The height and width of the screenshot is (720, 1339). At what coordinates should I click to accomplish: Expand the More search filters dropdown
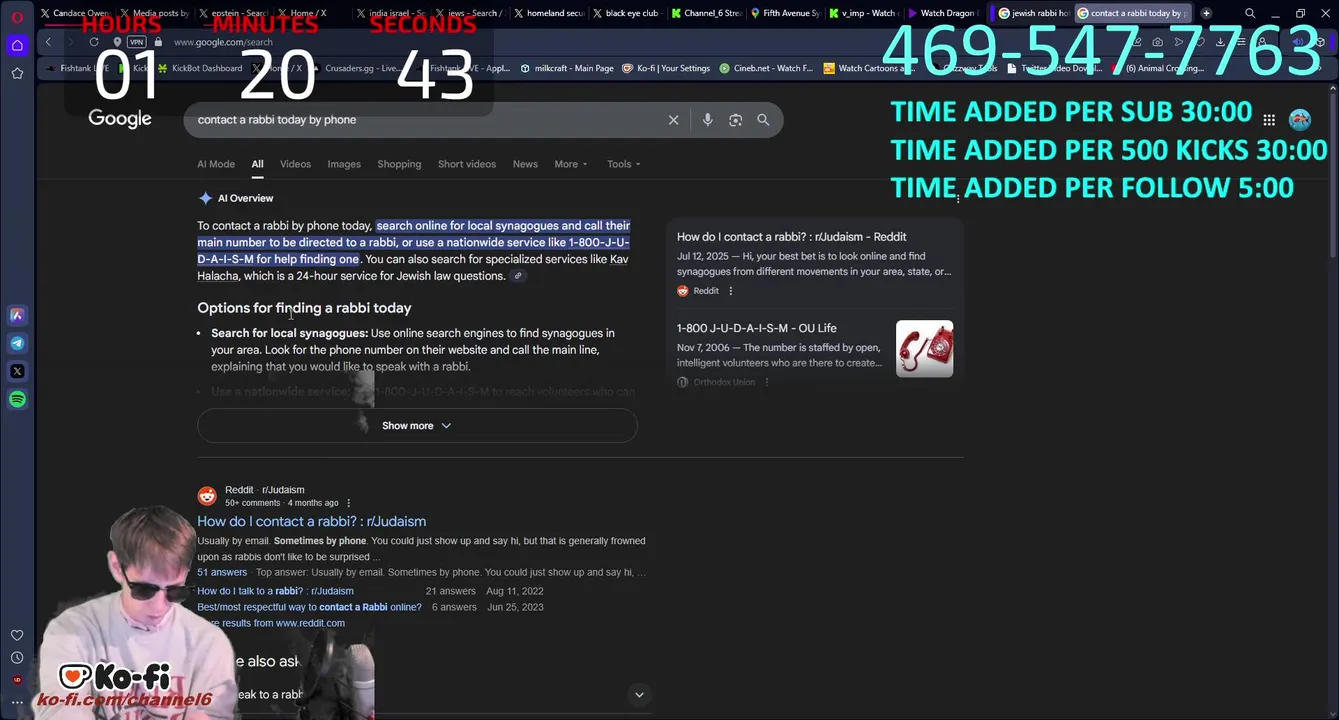click(x=571, y=164)
